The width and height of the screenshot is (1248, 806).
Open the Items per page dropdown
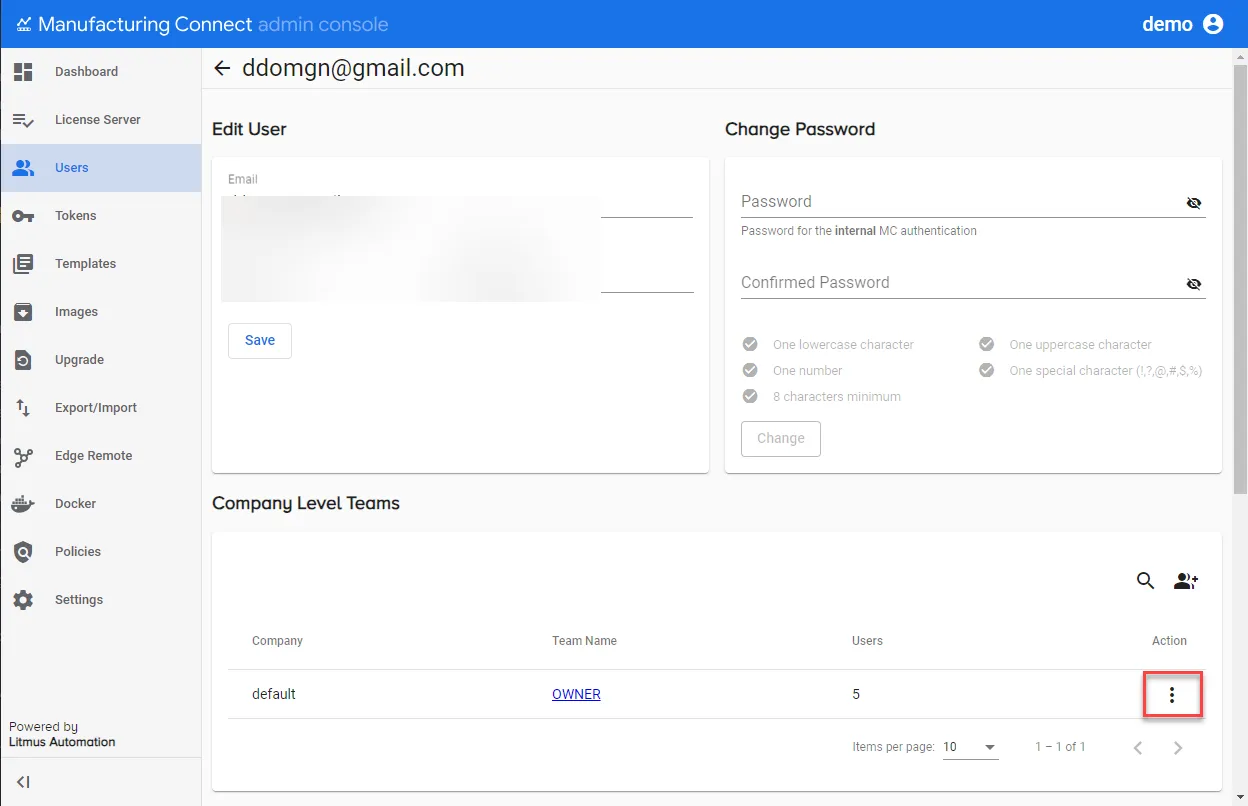(x=971, y=747)
